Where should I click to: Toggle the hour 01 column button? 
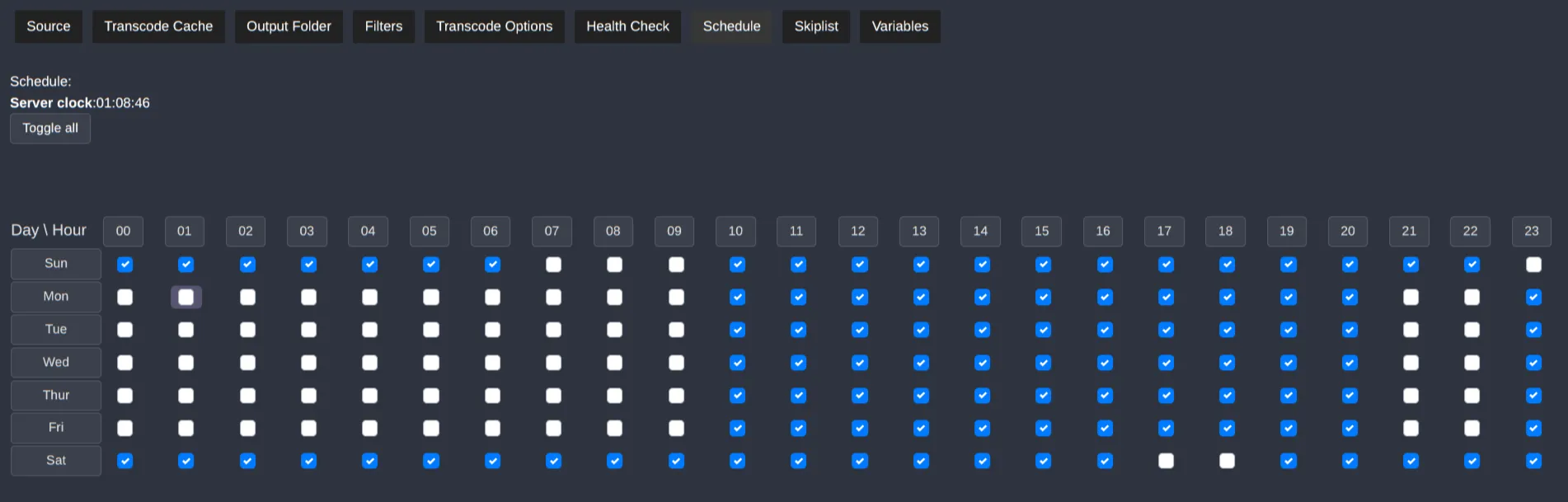[x=185, y=232]
